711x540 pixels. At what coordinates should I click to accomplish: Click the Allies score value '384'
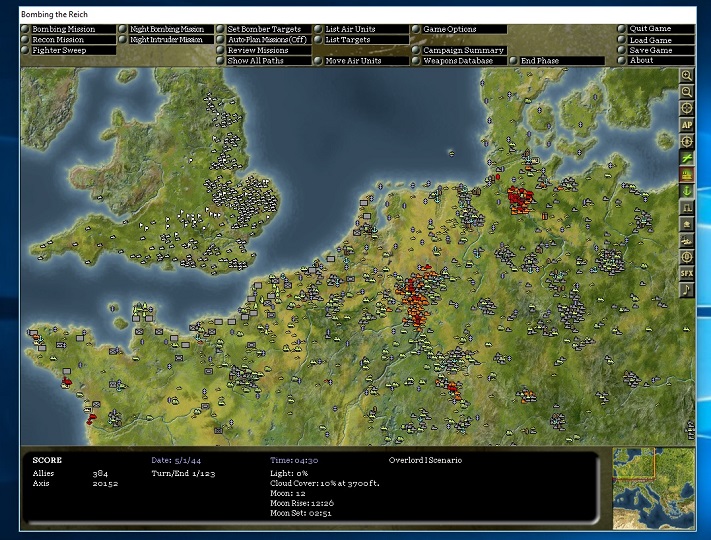(100, 473)
